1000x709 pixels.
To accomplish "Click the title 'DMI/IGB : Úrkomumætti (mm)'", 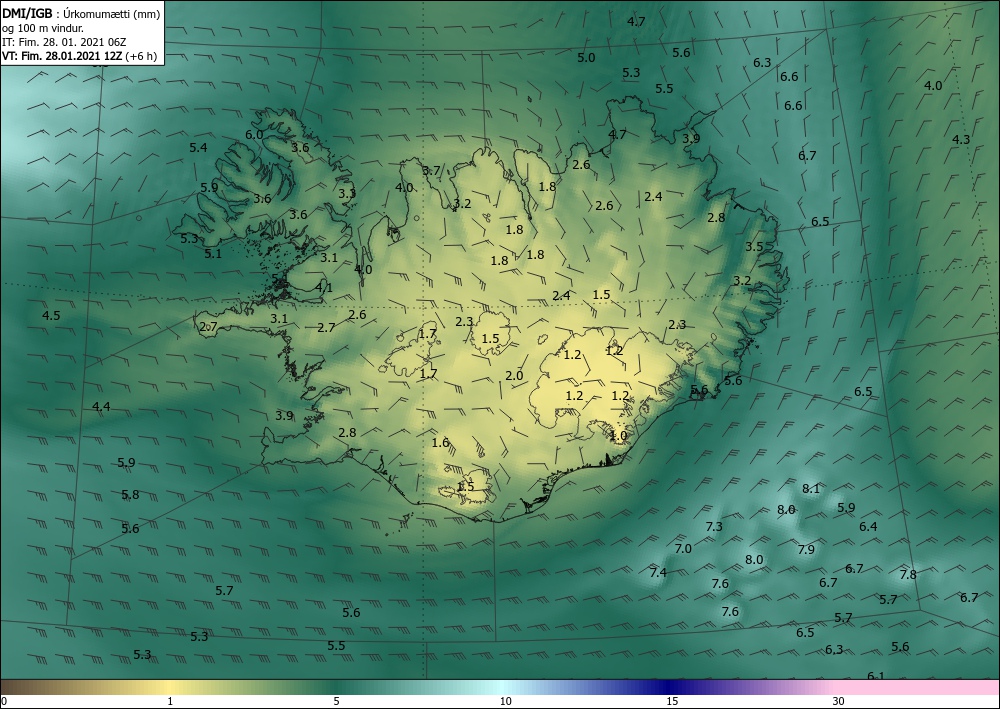I will click(x=81, y=13).
